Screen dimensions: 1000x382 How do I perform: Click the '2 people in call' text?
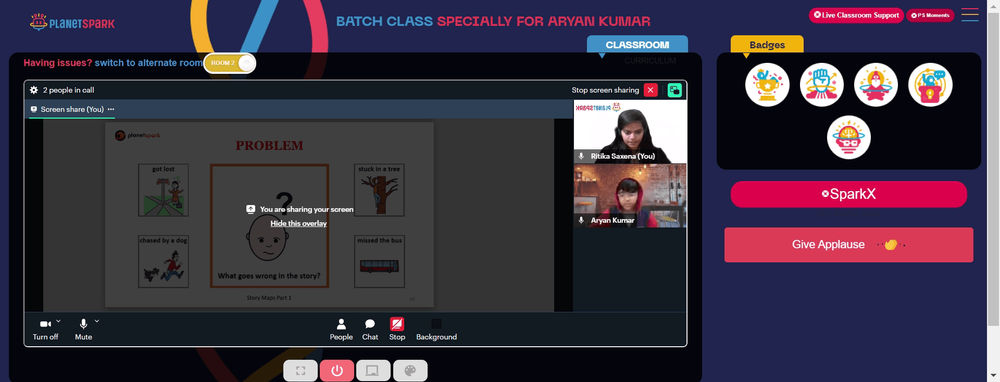click(x=68, y=90)
